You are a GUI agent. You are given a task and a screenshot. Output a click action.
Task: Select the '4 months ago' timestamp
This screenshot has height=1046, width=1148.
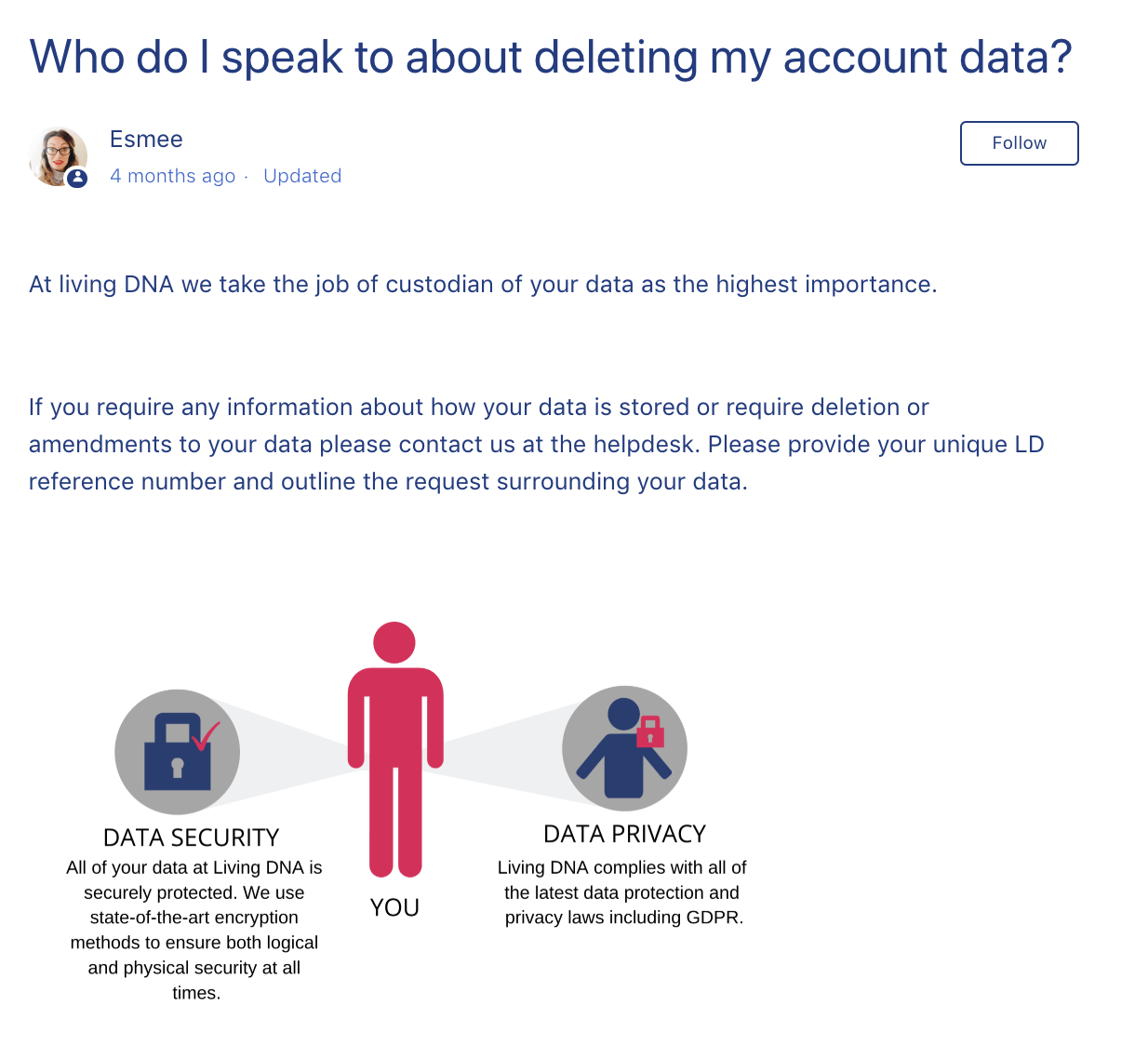(172, 176)
